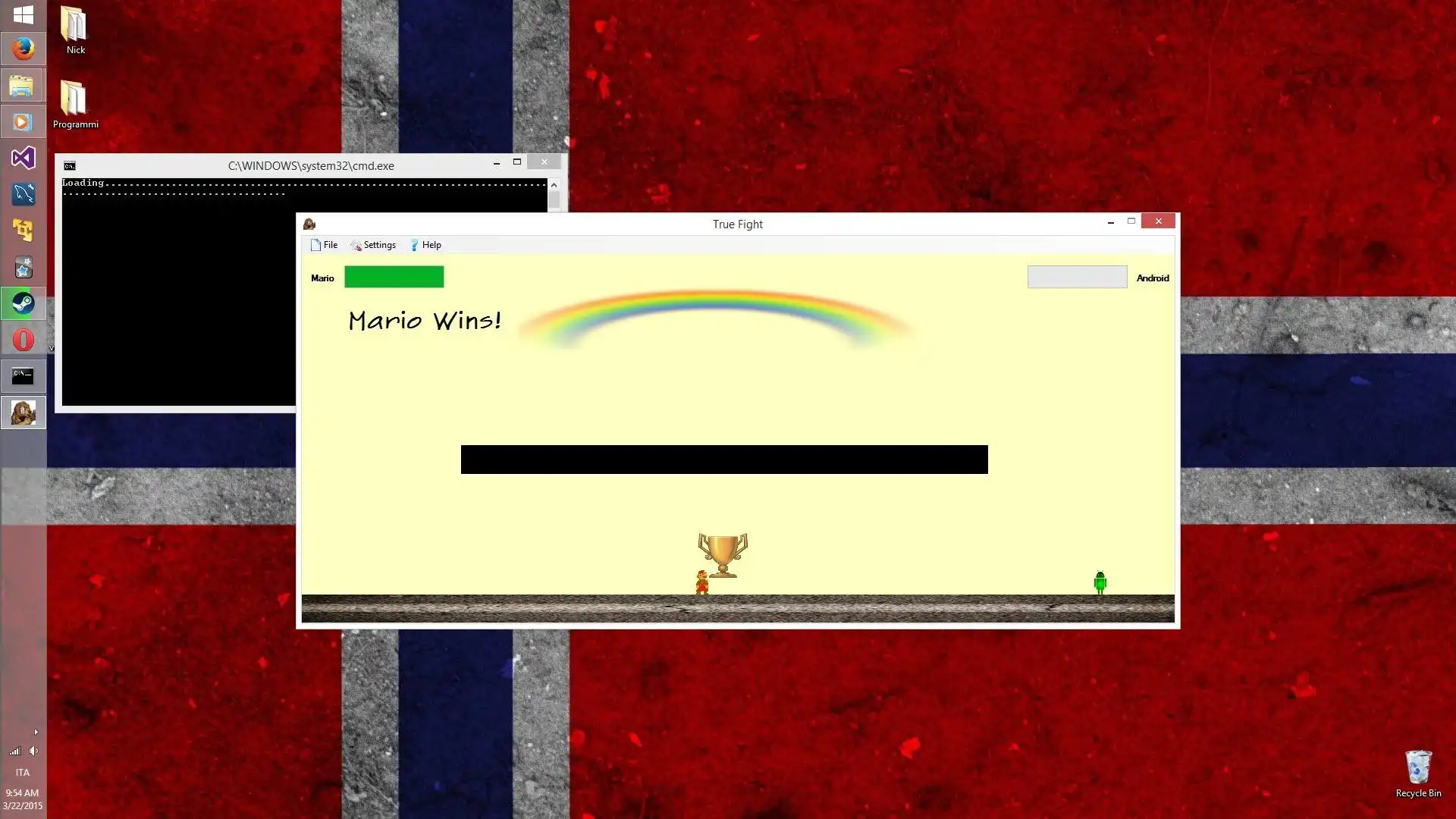Click the Recycle Bin desktop icon
The image size is (1456, 819).
click(x=1418, y=765)
